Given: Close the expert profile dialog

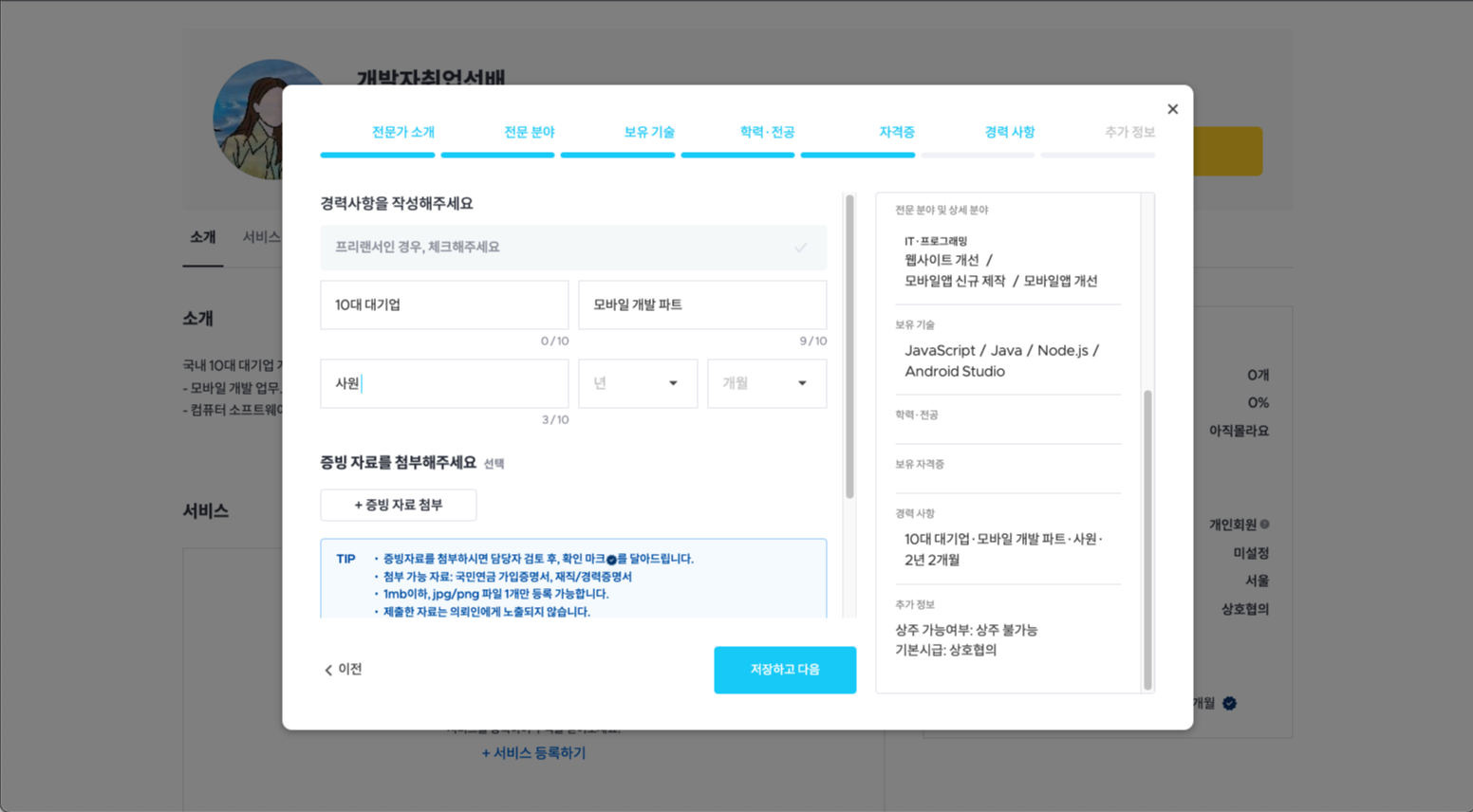Looking at the screenshot, I should tap(1172, 109).
